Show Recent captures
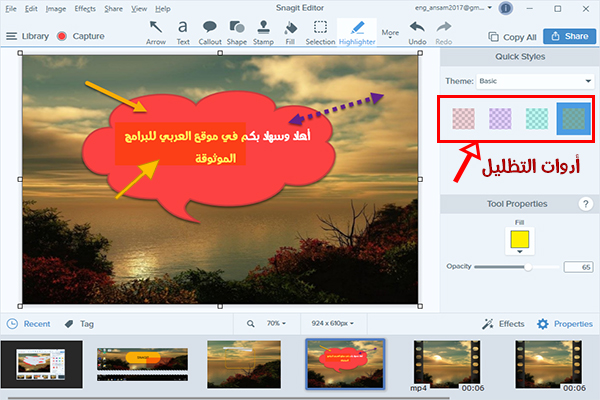Viewport: 600px width, 400px height. pos(29,324)
